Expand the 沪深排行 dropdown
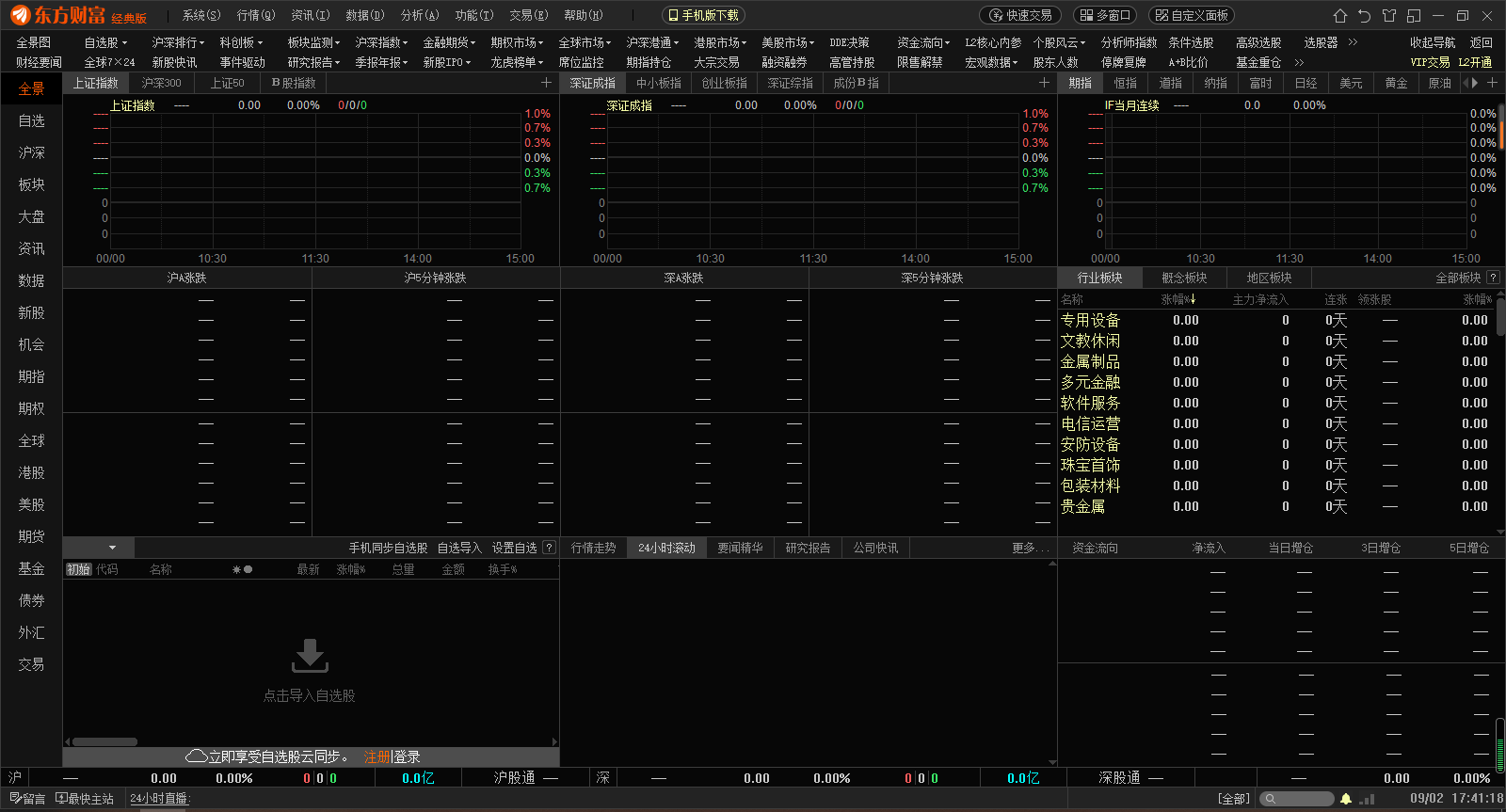Image resolution: width=1506 pixels, height=812 pixels. coord(178,42)
